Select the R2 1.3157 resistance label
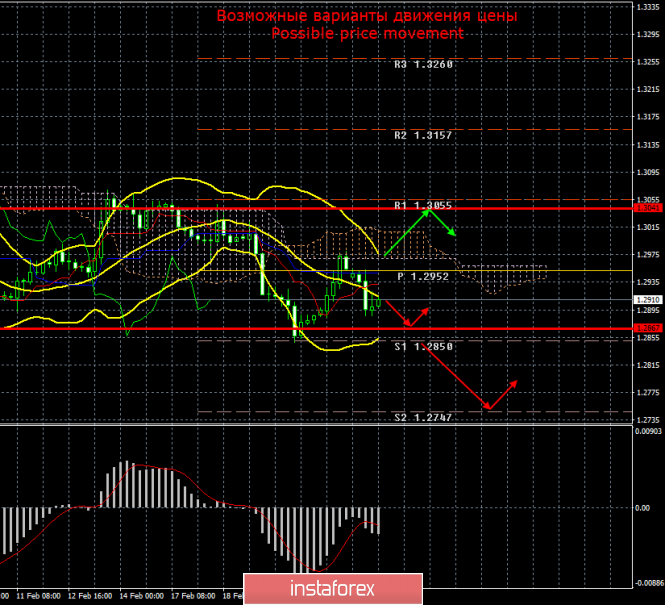Image resolution: width=665 pixels, height=605 pixels. (423, 134)
